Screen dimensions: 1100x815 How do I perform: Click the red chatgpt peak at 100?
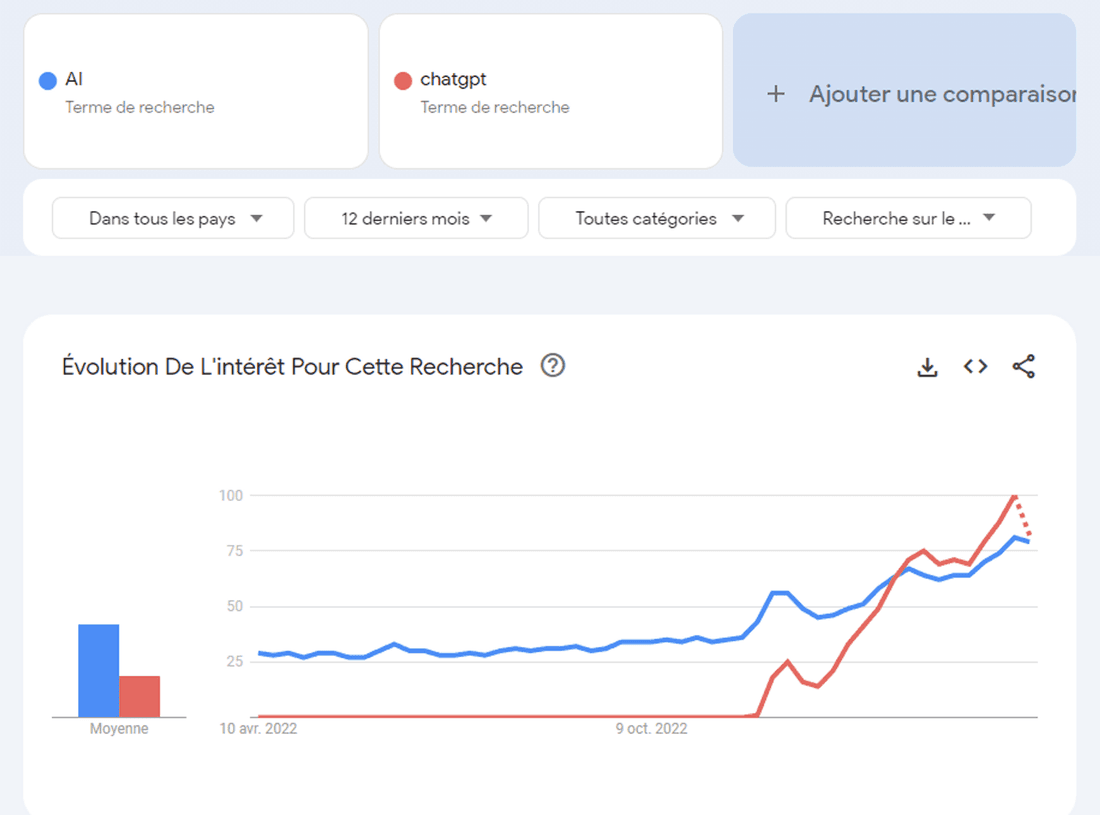pos(1014,497)
